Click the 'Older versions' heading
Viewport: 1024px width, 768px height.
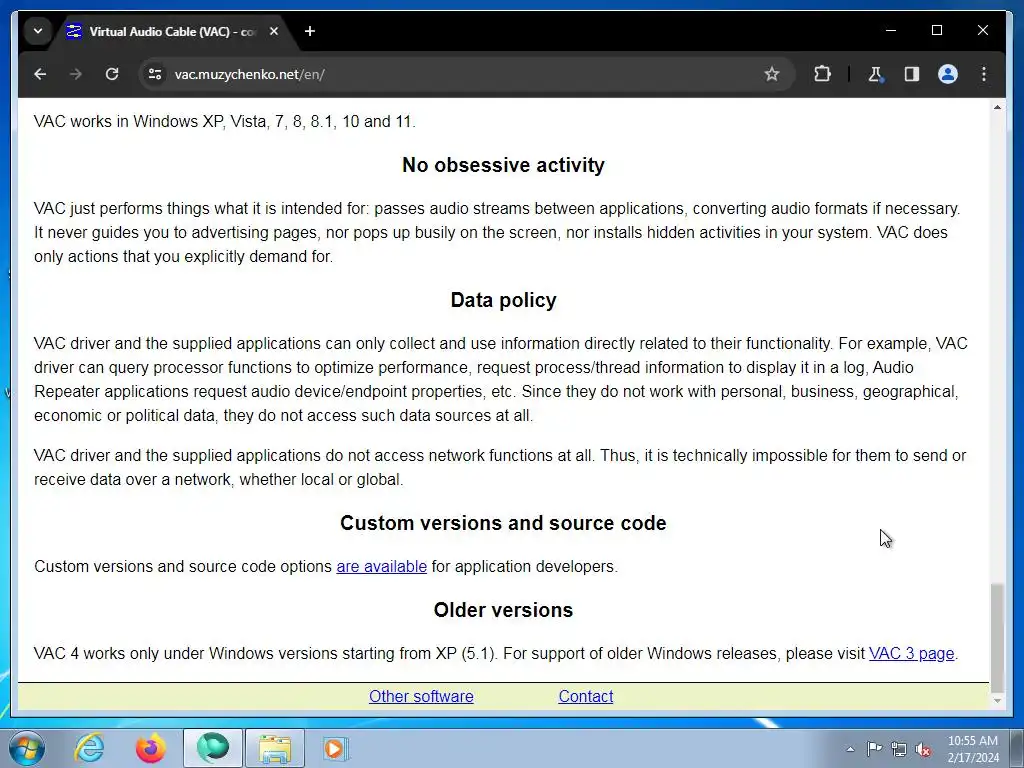click(504, 609)
